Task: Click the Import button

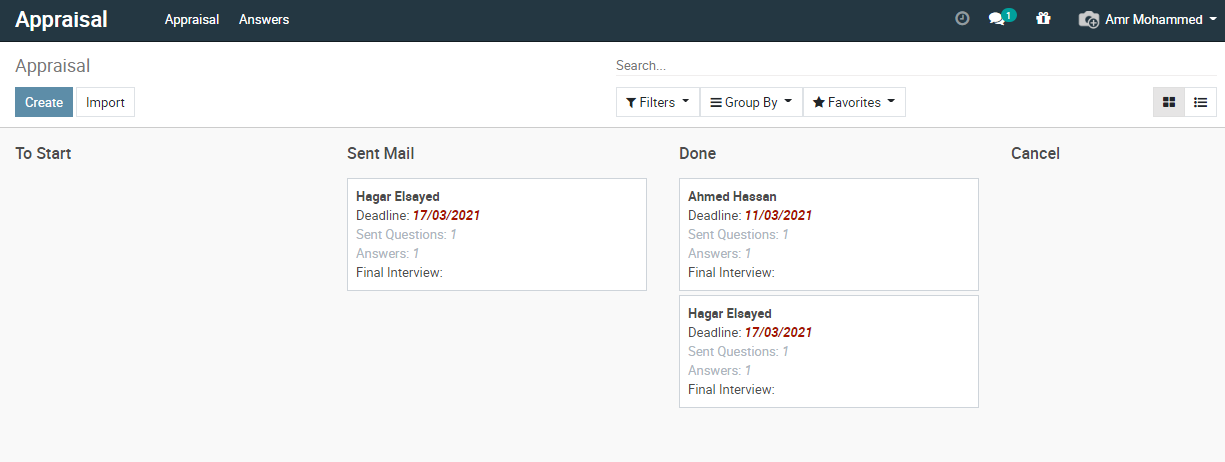Action: pos(105,102)
